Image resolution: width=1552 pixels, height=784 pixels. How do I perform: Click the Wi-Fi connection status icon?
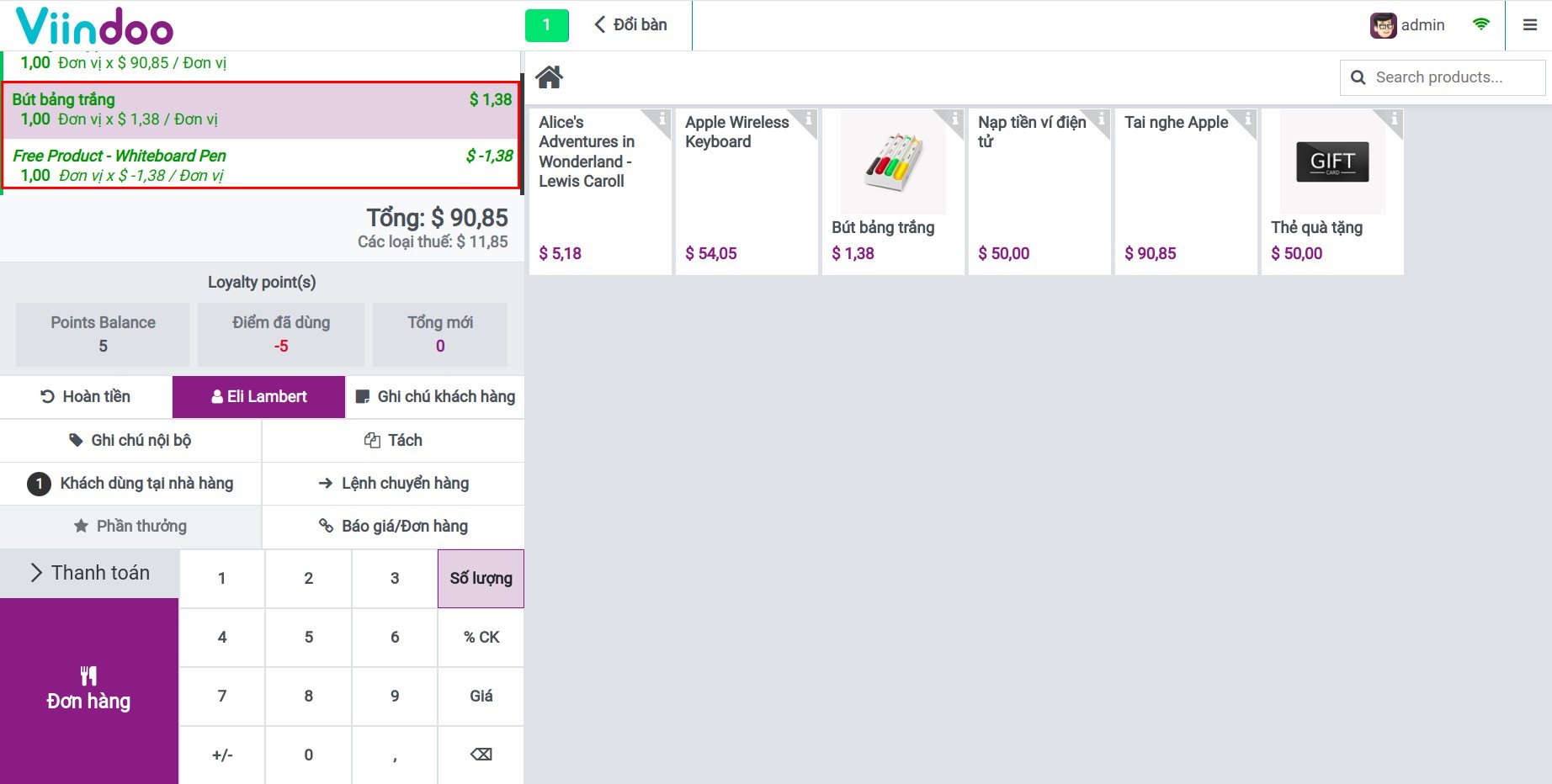[1480, 24]
